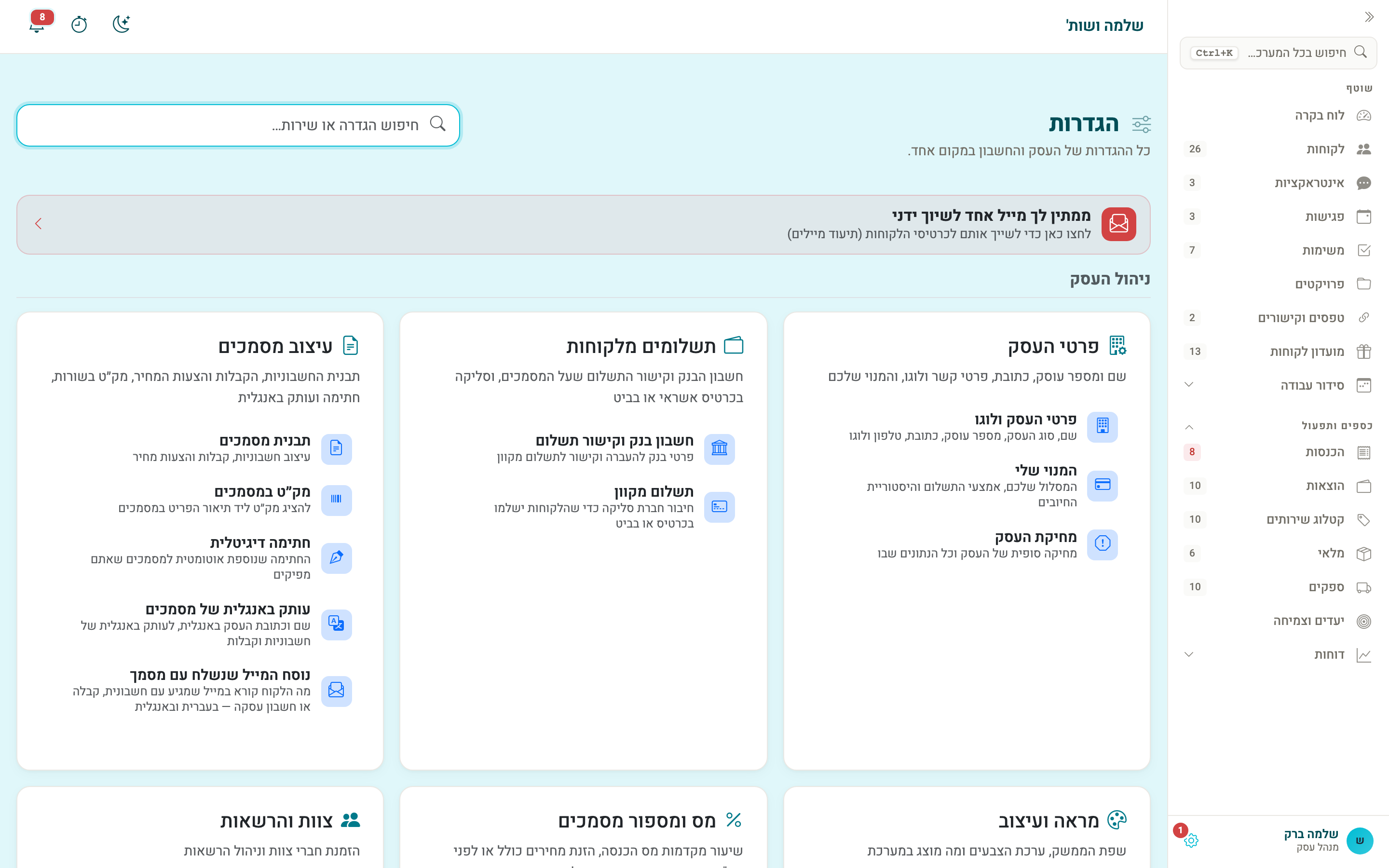Open לוח בקרה in sidebar

tap(1278, 115)
